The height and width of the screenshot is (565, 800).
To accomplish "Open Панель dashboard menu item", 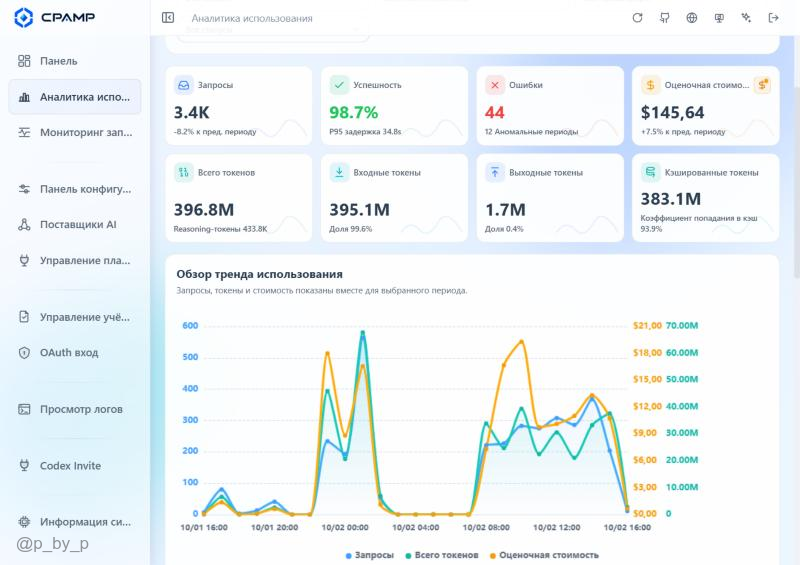I will coord(75,61).
